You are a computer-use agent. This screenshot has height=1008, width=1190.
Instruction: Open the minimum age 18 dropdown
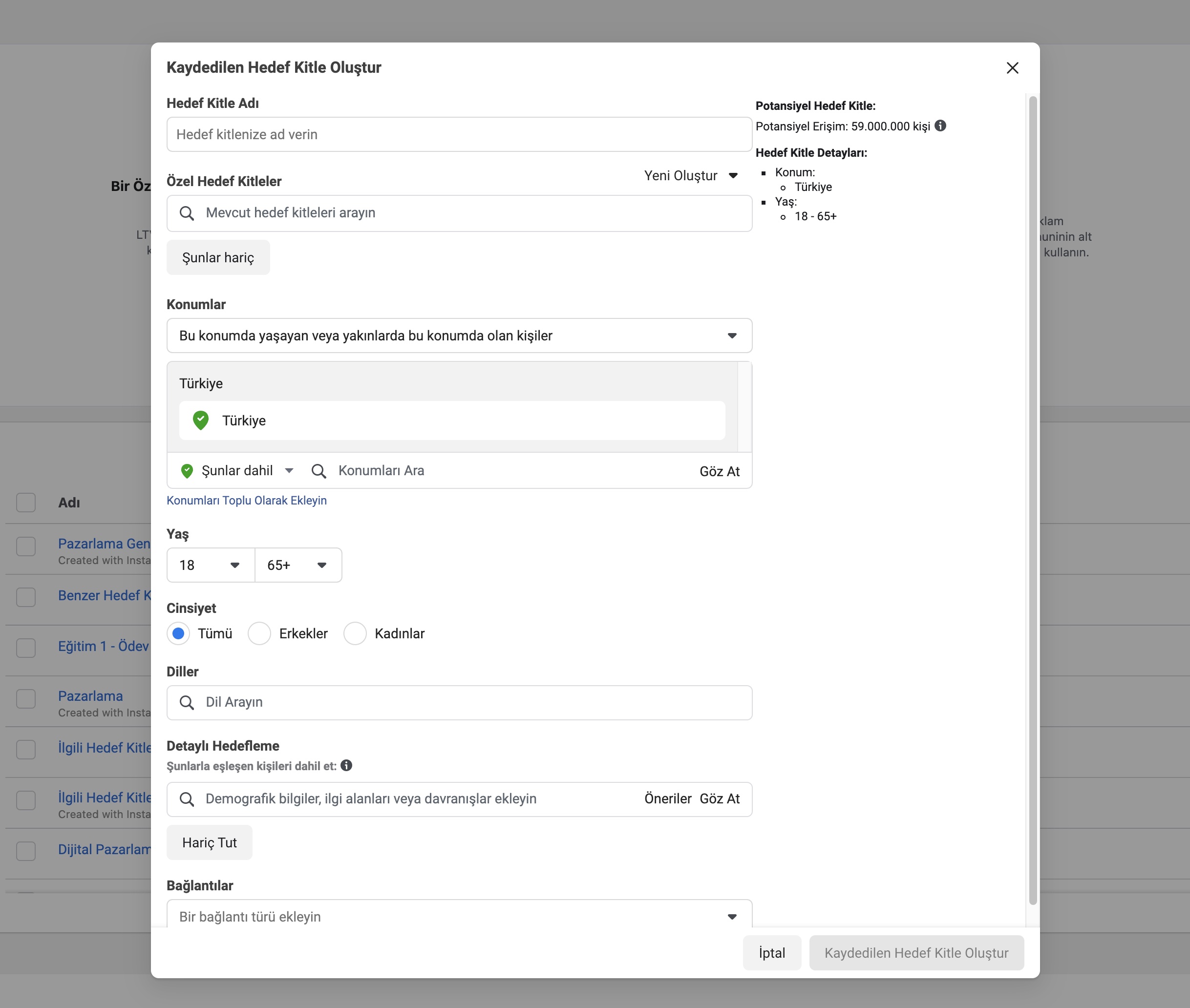pos(211,565)
